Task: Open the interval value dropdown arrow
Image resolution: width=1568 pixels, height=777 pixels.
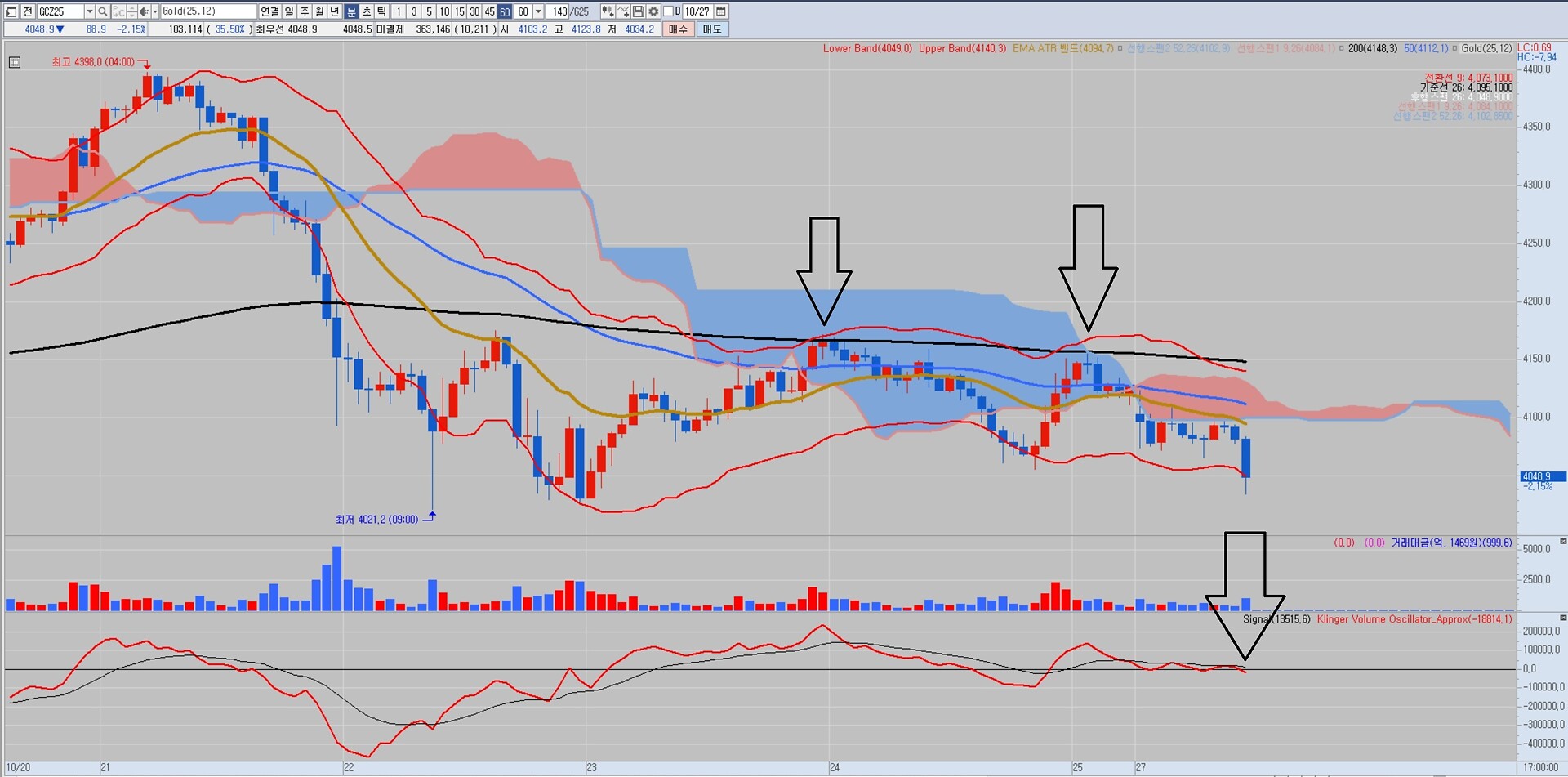Action: point(538,11)
